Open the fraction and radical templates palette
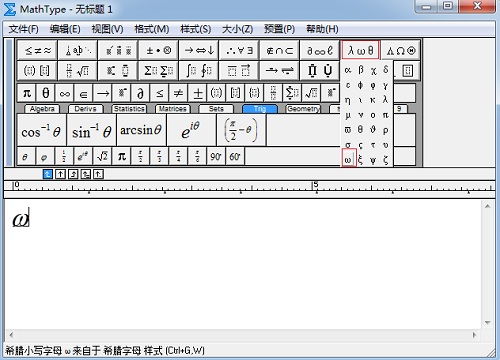Image resolution: width=500 pixels, height=360 pixels. (78, 70)
